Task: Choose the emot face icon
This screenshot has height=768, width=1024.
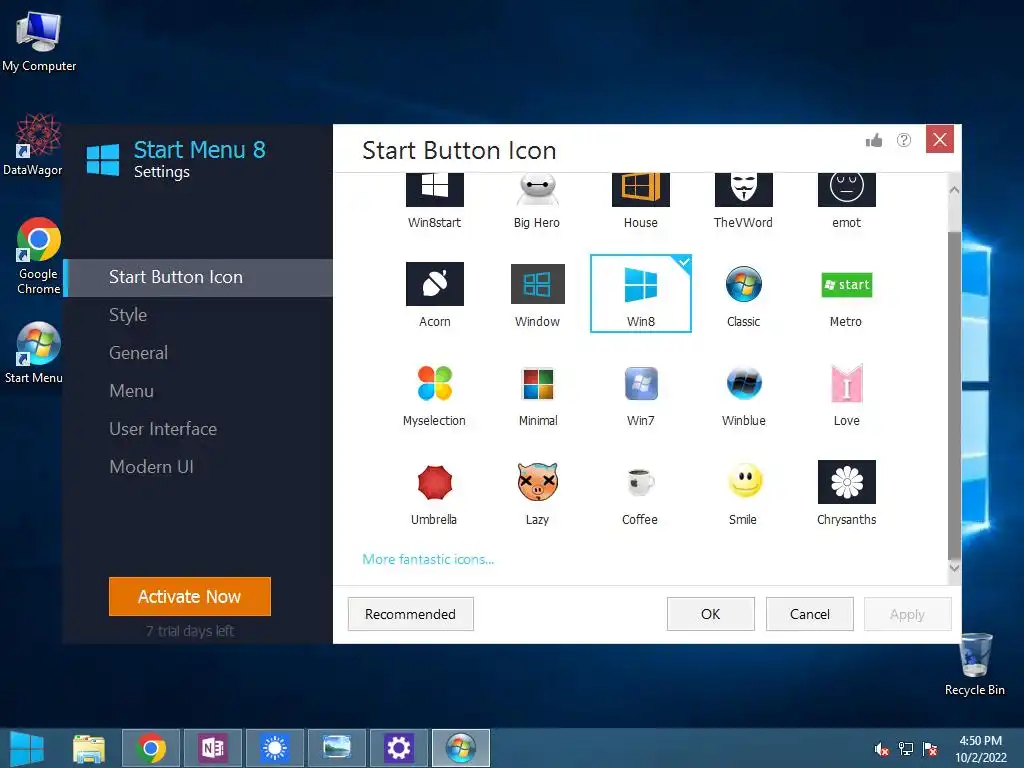Action: 846,201
